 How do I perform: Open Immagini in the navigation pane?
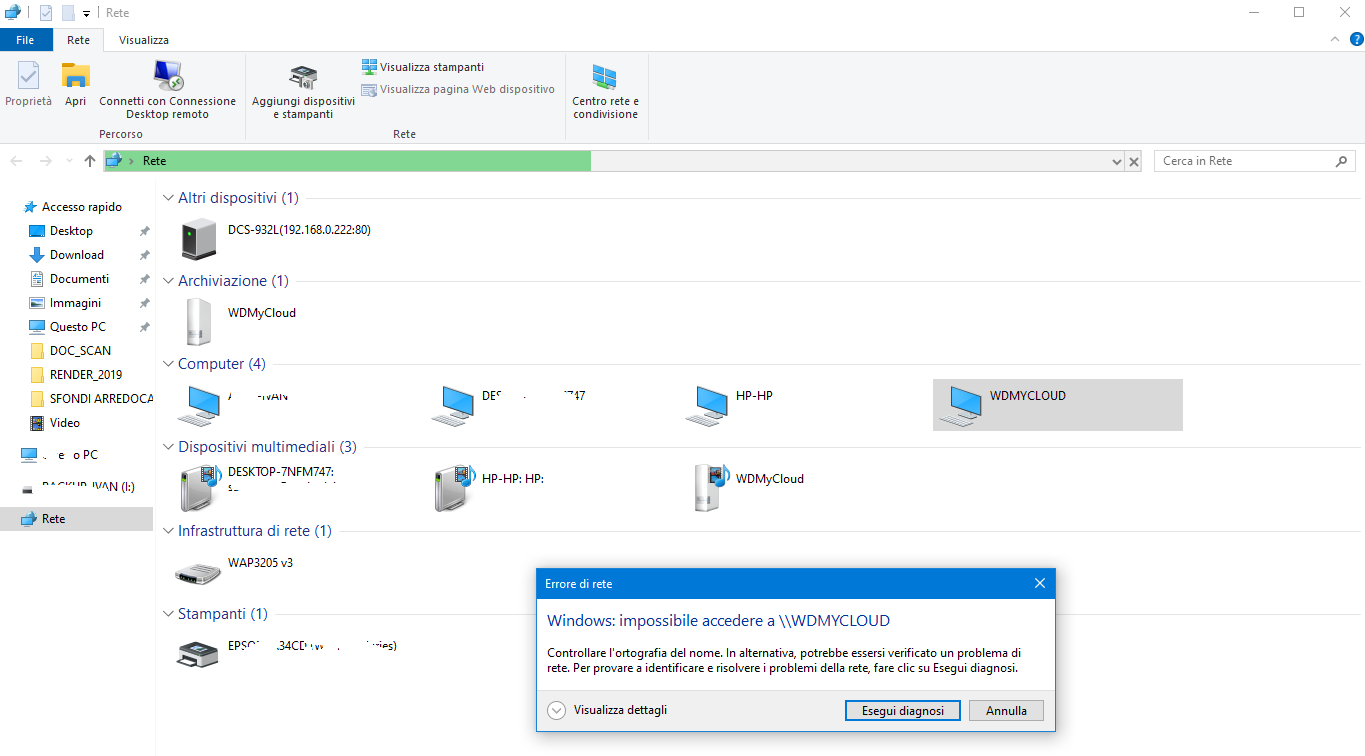pyautogui.click(x=75, y=303)
